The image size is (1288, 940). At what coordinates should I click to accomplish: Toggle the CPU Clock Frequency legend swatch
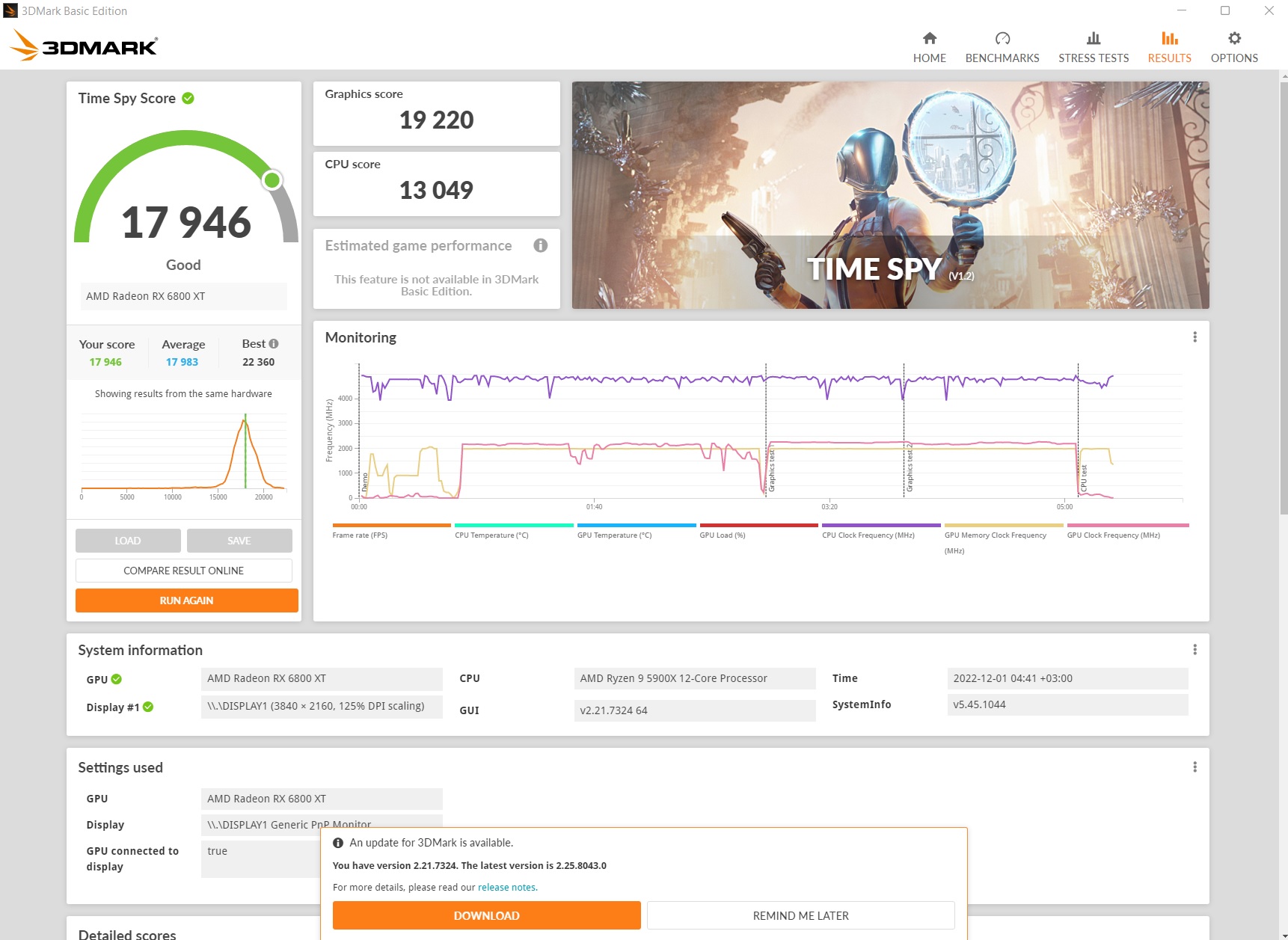881,526
